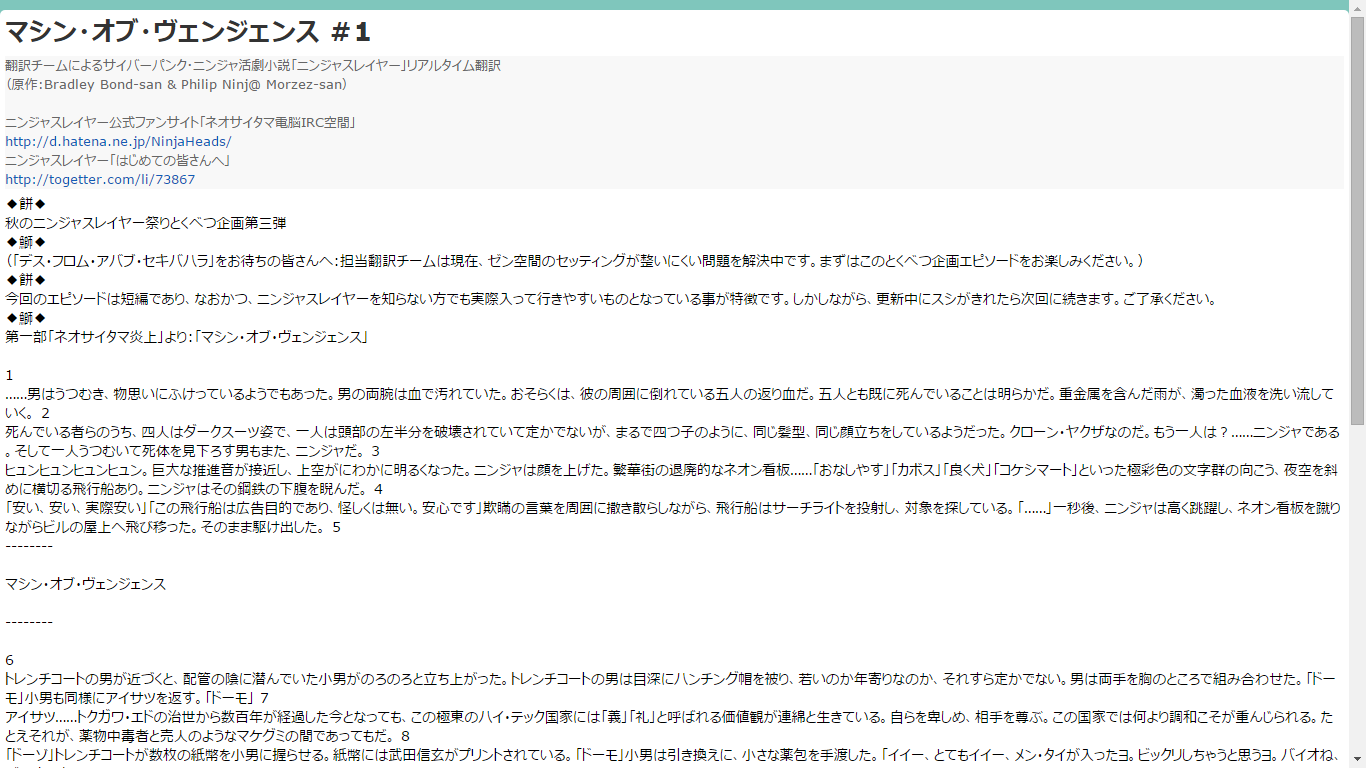Click the 秋のニンジャスレイヤー祭り announcement line

145,223
